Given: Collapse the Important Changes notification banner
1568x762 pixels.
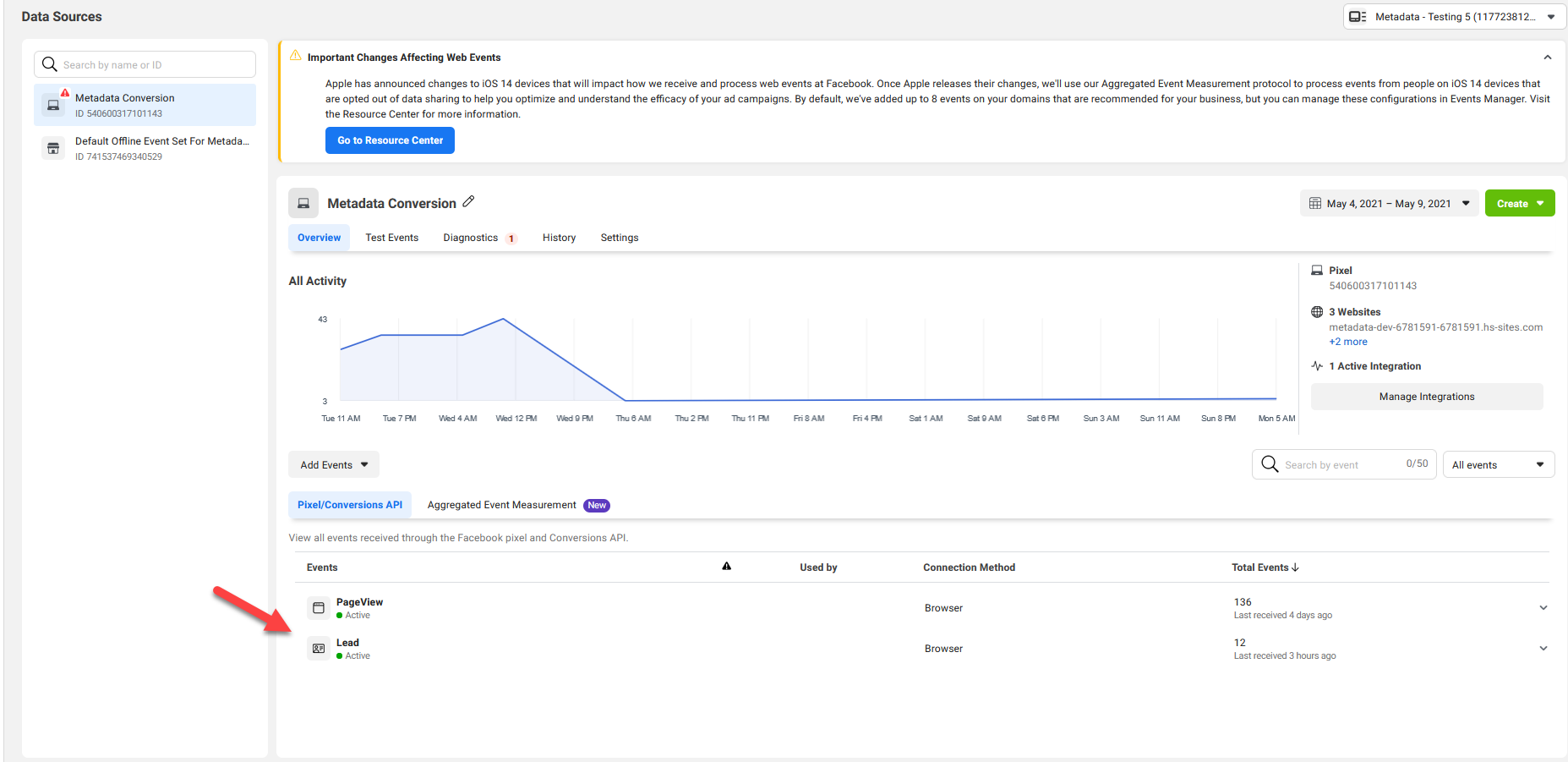Looking at the screenshot, I should [1547, 58].
